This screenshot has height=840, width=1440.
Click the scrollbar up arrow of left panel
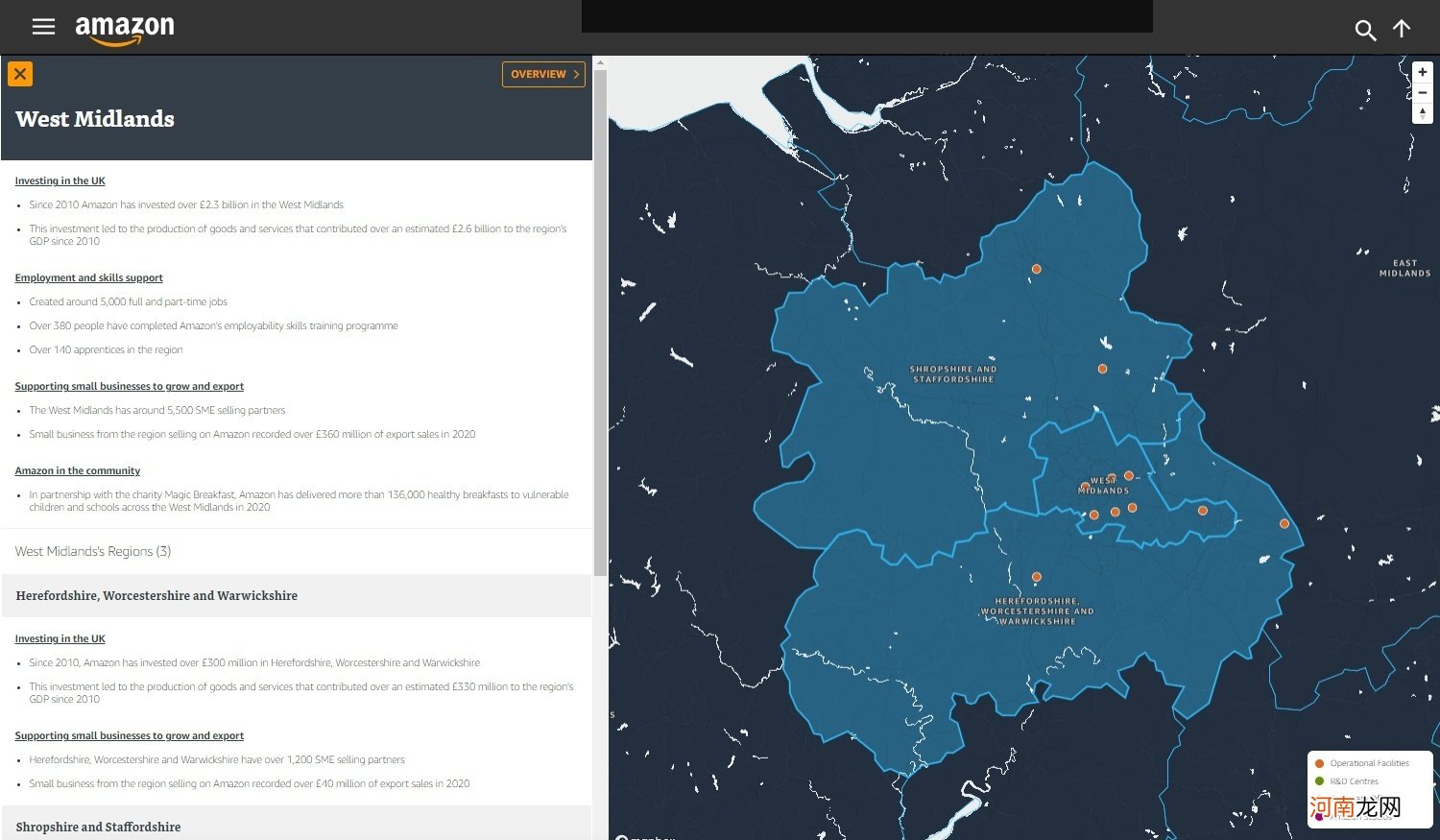(x=600, y=62)
